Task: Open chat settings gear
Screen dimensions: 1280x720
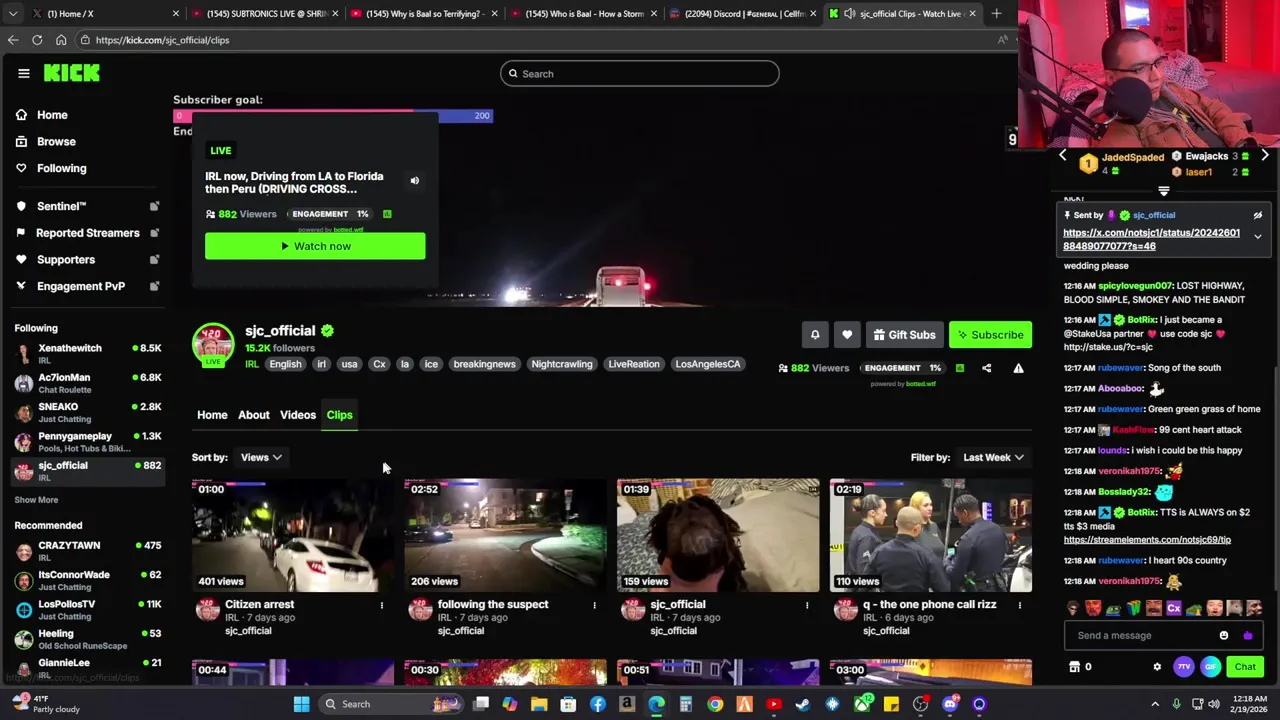Action: click(x=1157, y=667)
